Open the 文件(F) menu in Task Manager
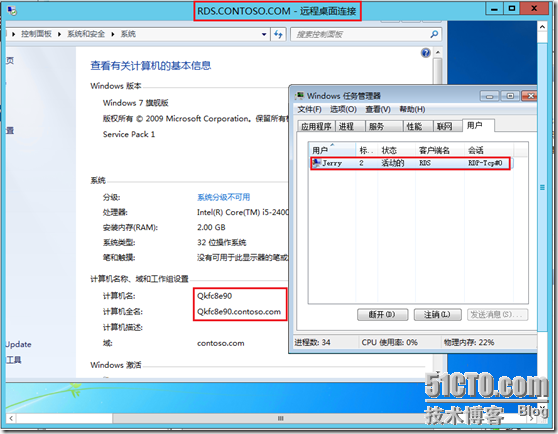This screenshot has width=558, height=434. [309, 109]
